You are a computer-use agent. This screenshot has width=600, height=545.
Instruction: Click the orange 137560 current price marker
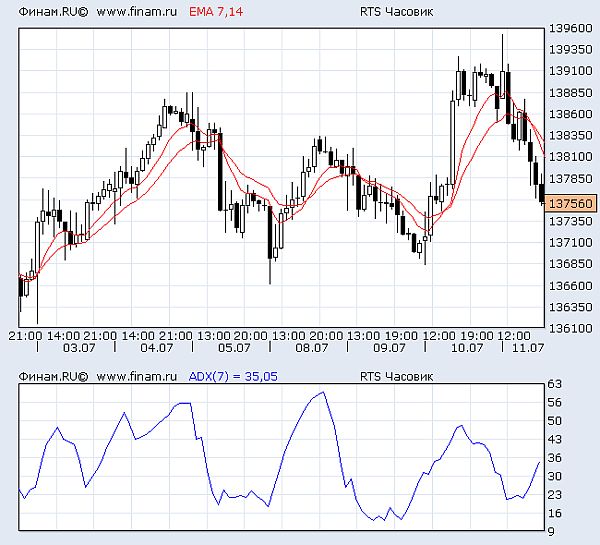(570, 204)
